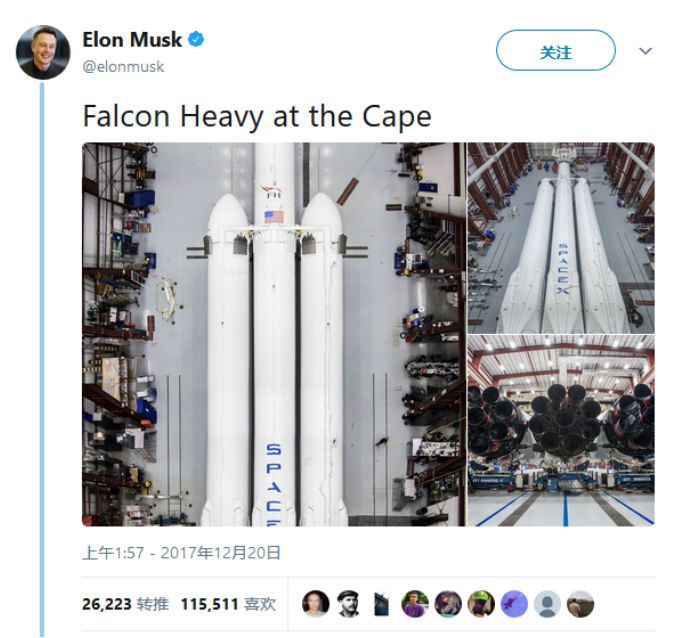Image resolution: width=685 pixels, height=638 pixels.
Task: Click the tweet text Falcon Heavy at the Cape
Action: click(x=257, y=117)
